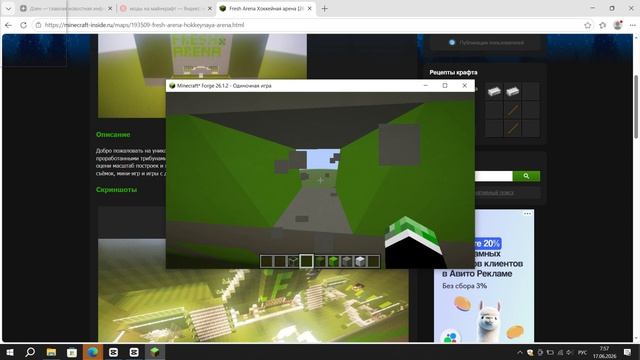Screen dimensions: 640x360
Task: Open the first CapCut taskbar icon
Action: click(113, 352)
